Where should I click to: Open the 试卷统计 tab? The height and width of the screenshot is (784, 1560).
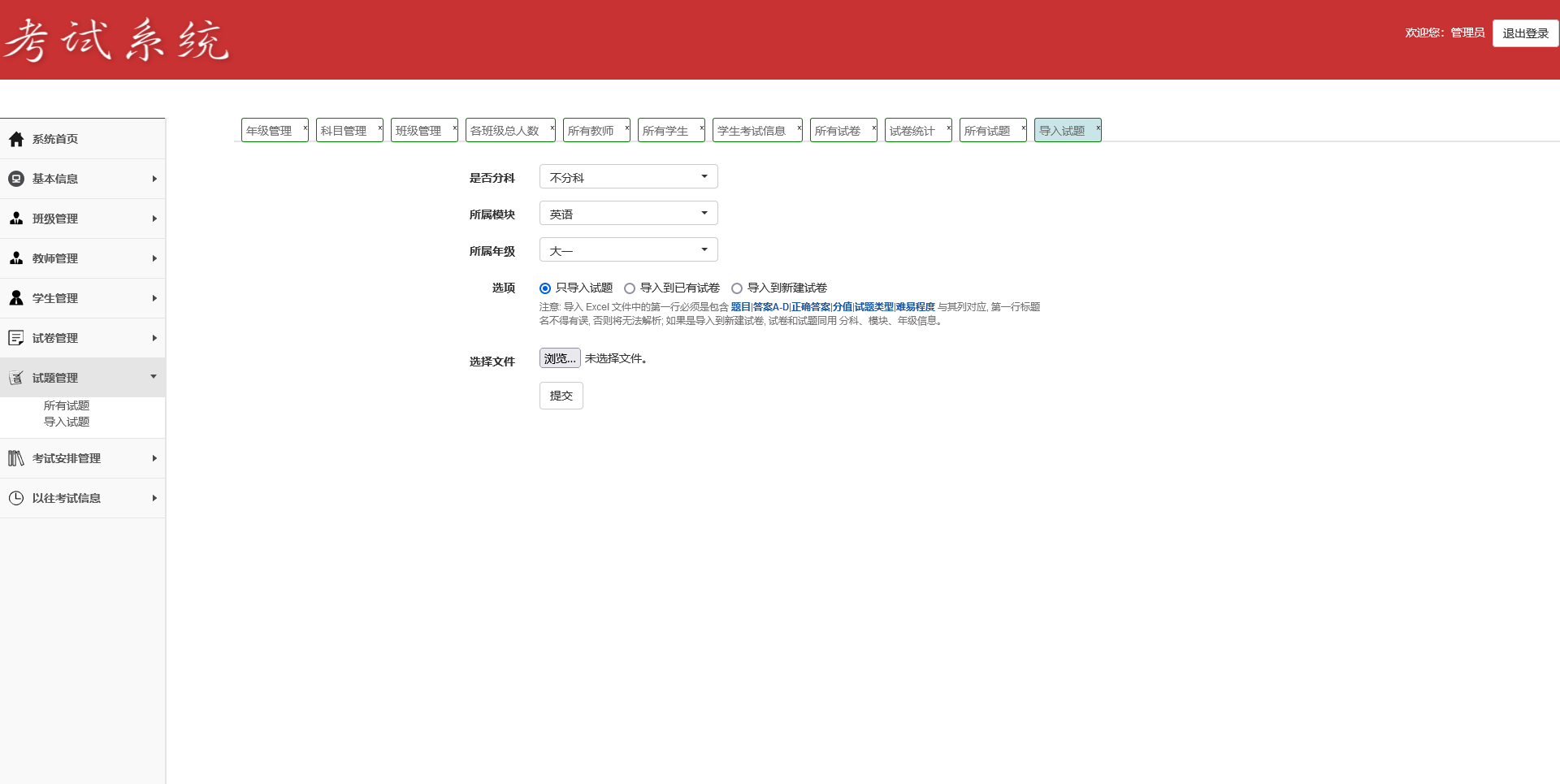click(912, 130)
